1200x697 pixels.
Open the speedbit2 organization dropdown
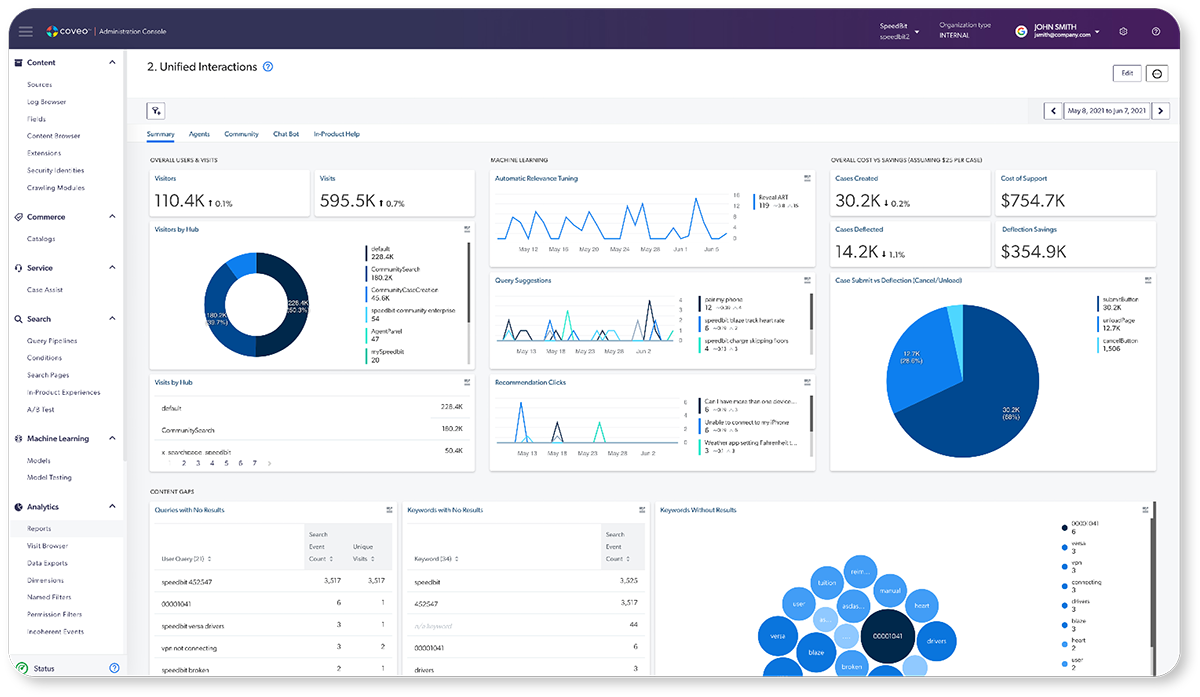point(895,30)
